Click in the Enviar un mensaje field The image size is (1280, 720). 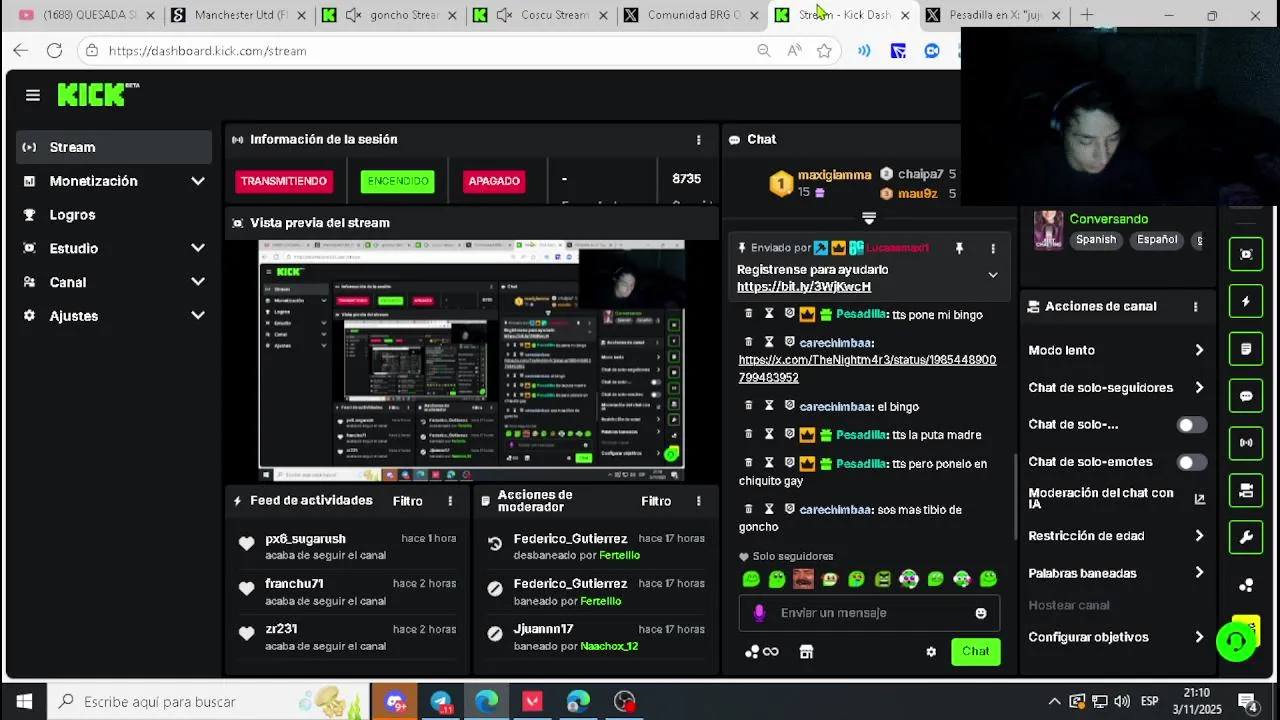coord(870,613)
